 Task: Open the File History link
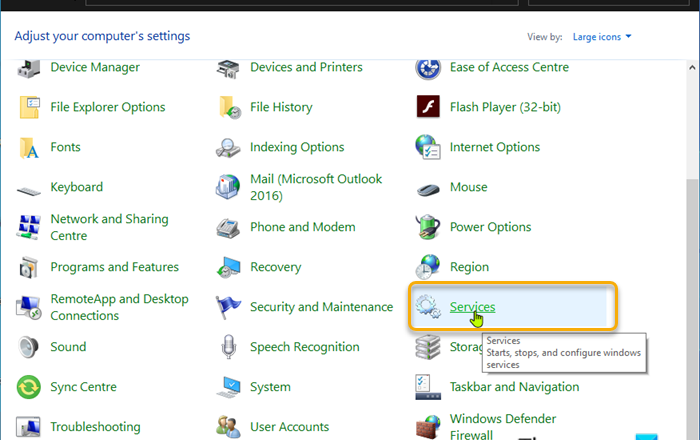click(281, 107)
